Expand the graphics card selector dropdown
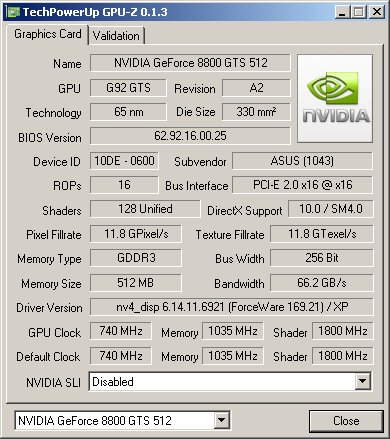390x439 pixels. pyautogui.click(x=222, y=420)
